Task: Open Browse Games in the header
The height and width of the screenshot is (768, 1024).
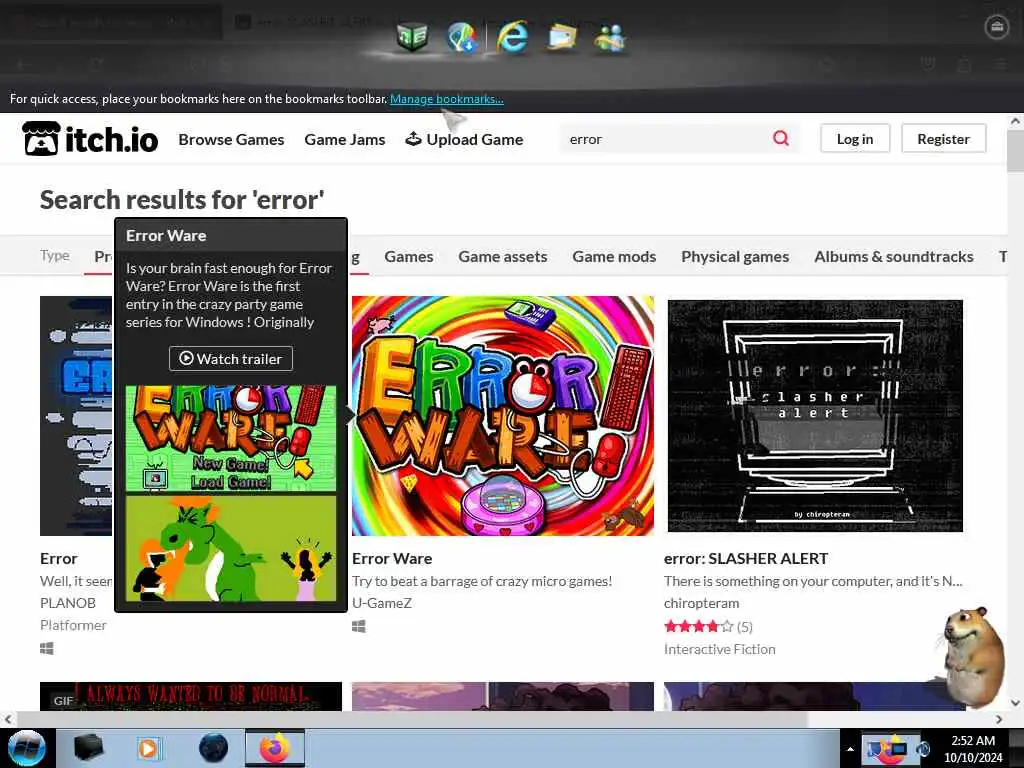Action: coord(231,139)
